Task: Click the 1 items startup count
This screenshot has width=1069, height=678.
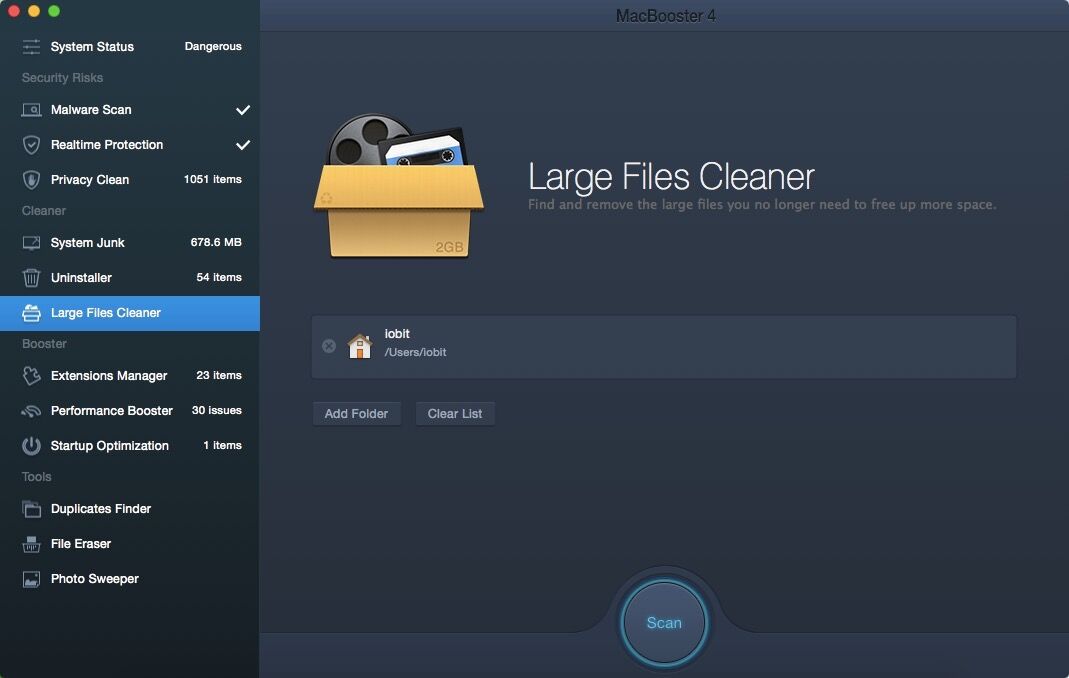Action: [222, 445]
